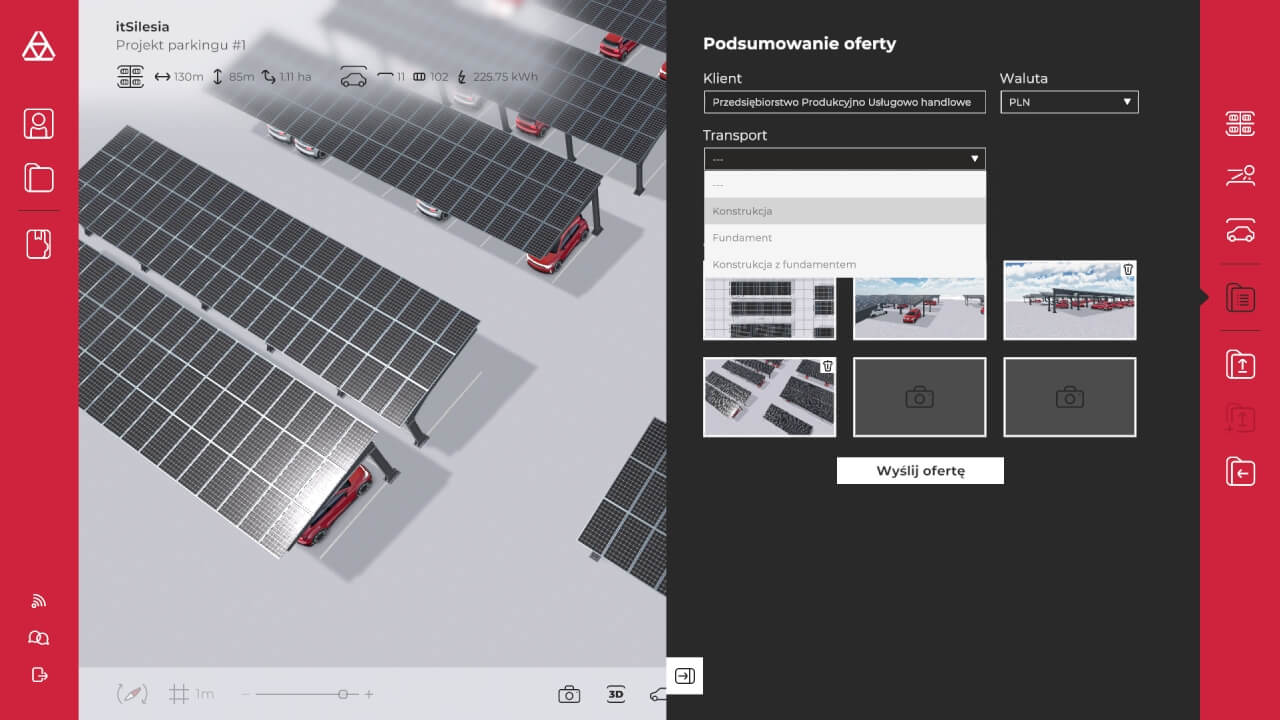This screenshot has height=720, width=1280.
Task: Click the user profile icon in left sidebar
Action: tap(39, 124)
